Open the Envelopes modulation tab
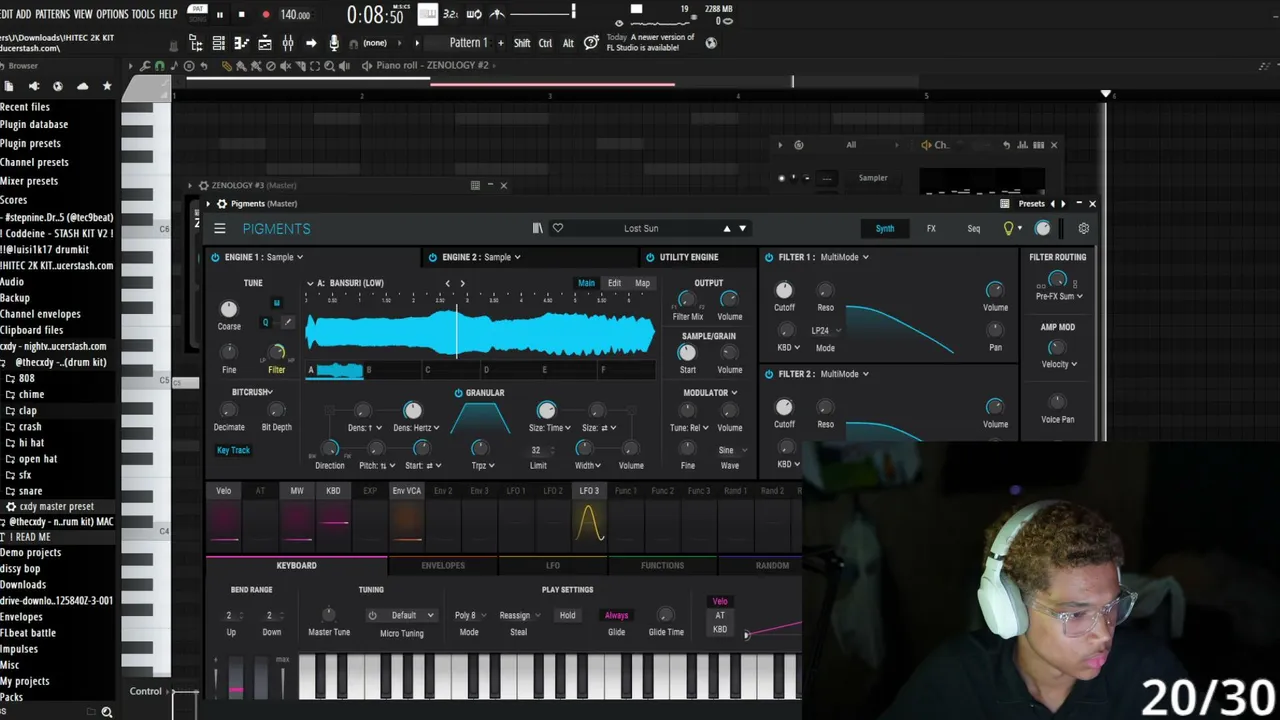Image resolution: width=1280 pixels, height=720 pixels. coord(443,566)
